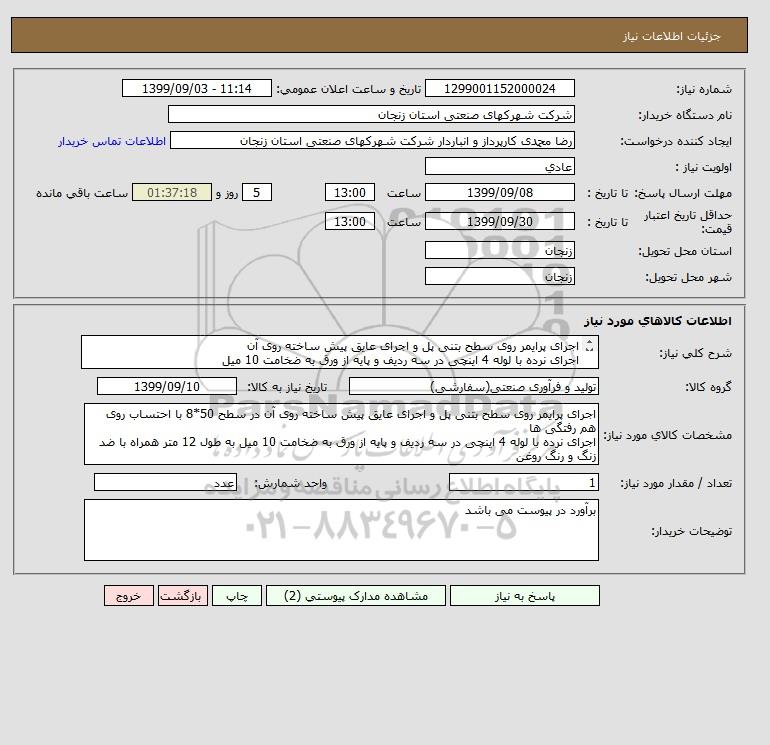Click the 'چاپ' print button
Image resolution: width=770 pixels, height=745 pixels.
coord(237,596)
